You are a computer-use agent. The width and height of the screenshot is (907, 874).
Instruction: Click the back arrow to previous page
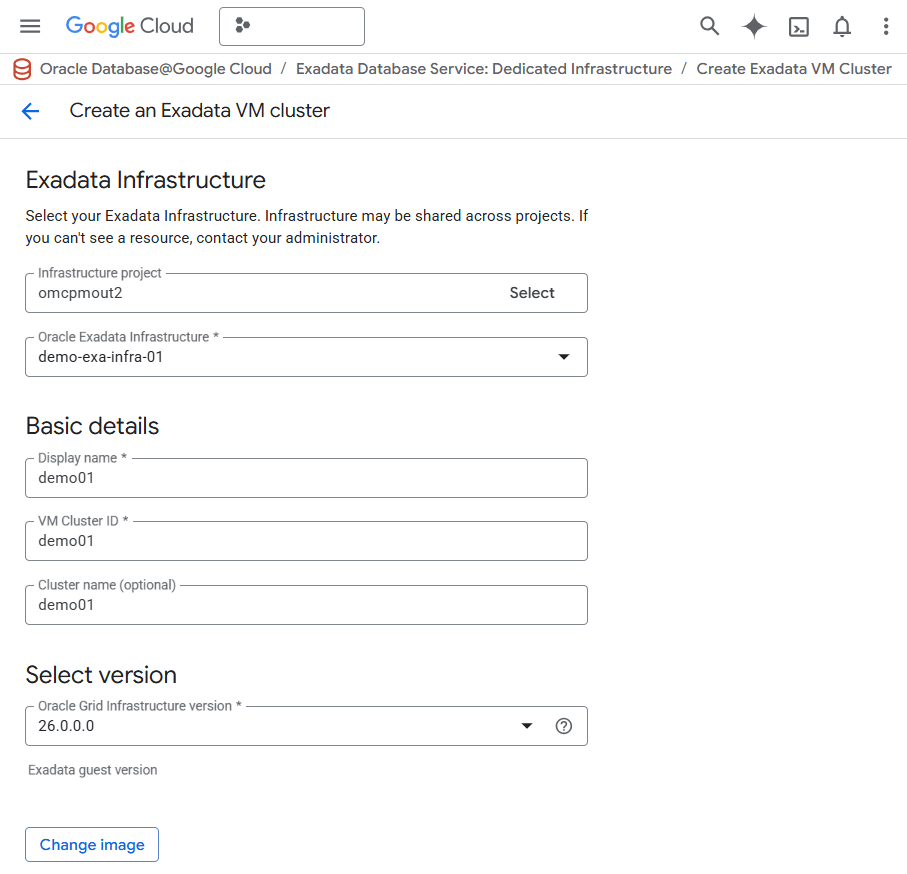click(x=30, y=111)
